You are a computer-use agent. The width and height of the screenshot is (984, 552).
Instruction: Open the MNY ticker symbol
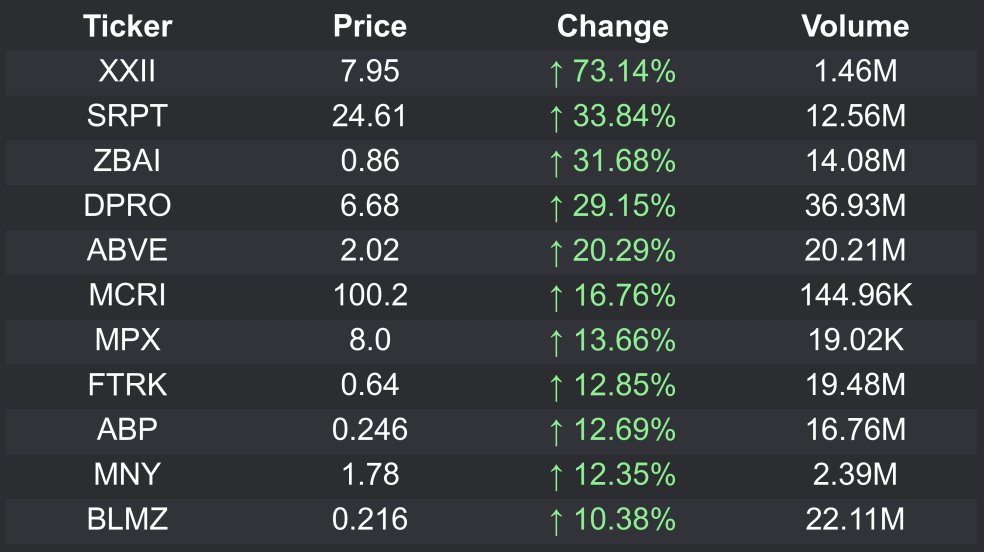(127, 474)
